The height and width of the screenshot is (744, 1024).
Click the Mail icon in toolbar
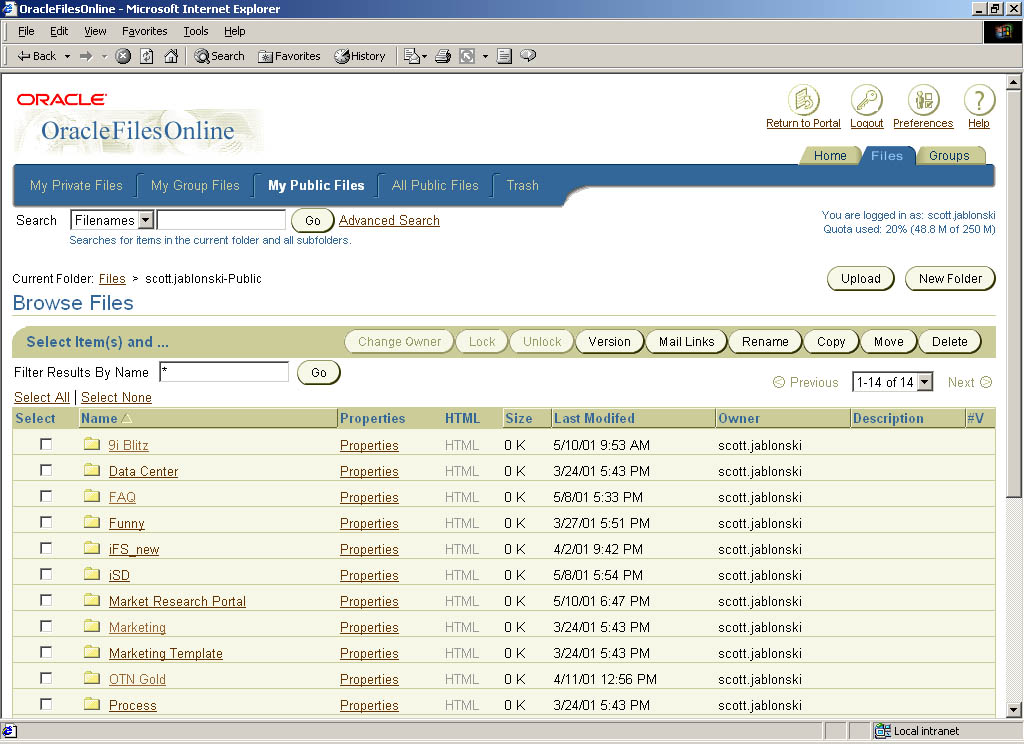click(x=411, y=56)
